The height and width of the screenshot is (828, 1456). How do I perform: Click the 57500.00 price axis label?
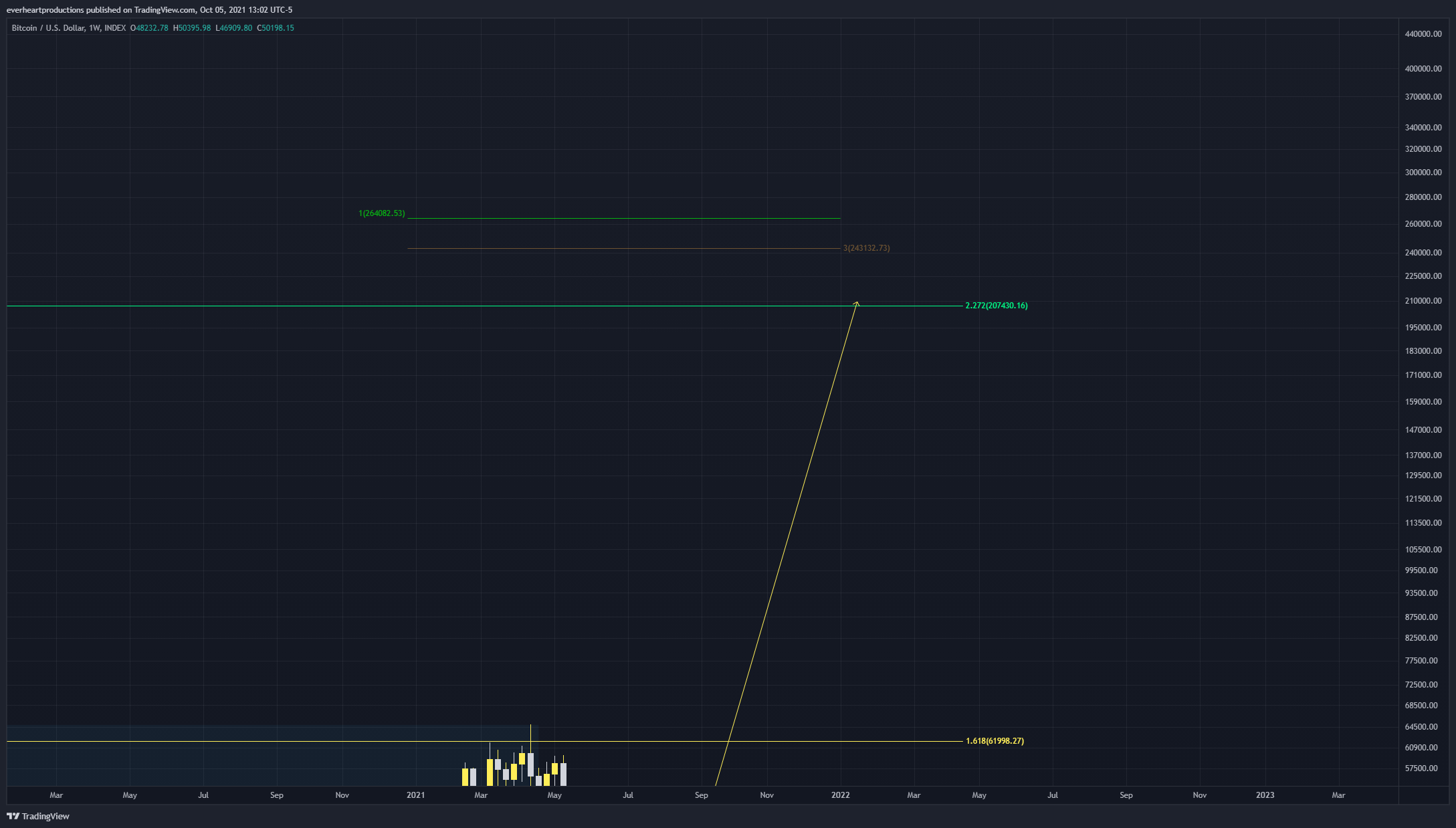[1421, 768]
